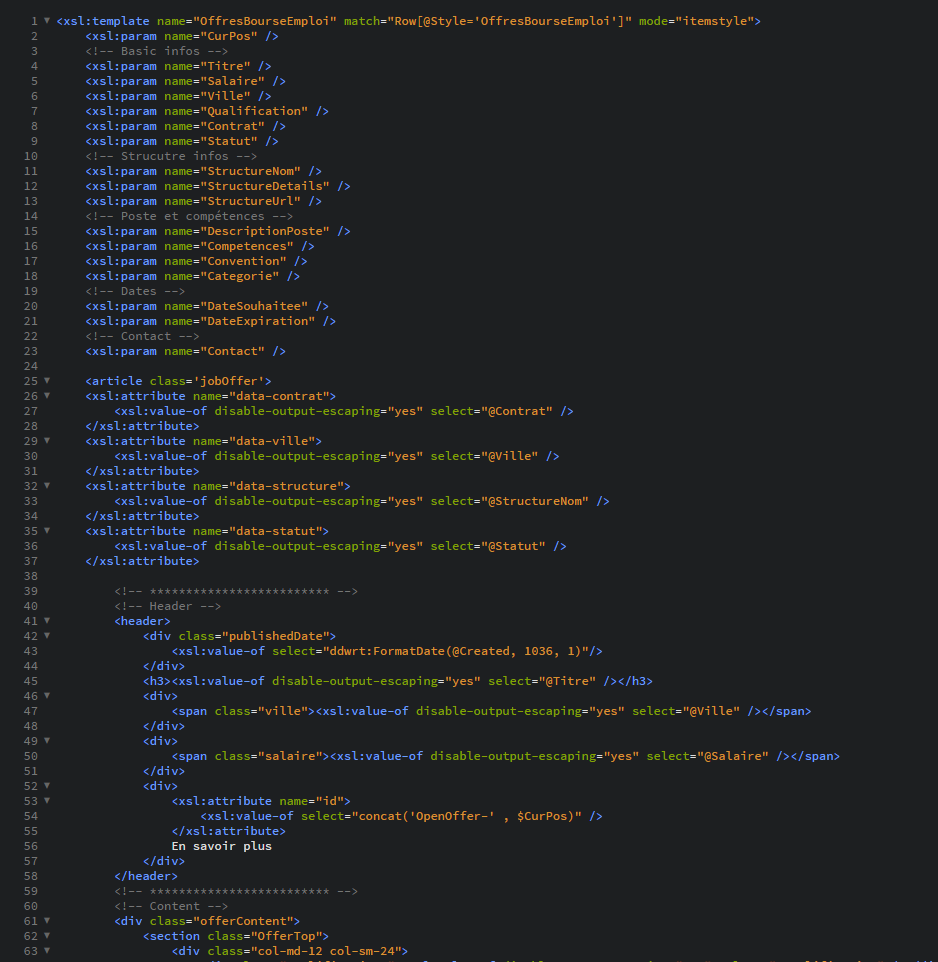Fold the data-ville attribute at line 29
This screenshot has width=938, height=962.
(x=47, y=441)
